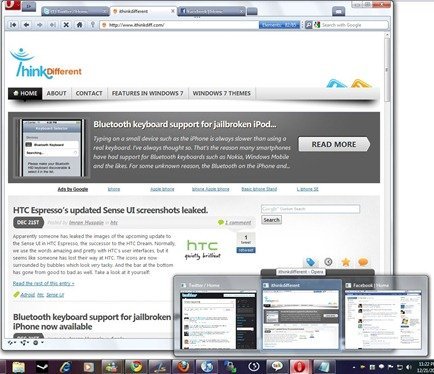Stop page loading with the X button
The image size is (434, 374).
pos(66,25)
